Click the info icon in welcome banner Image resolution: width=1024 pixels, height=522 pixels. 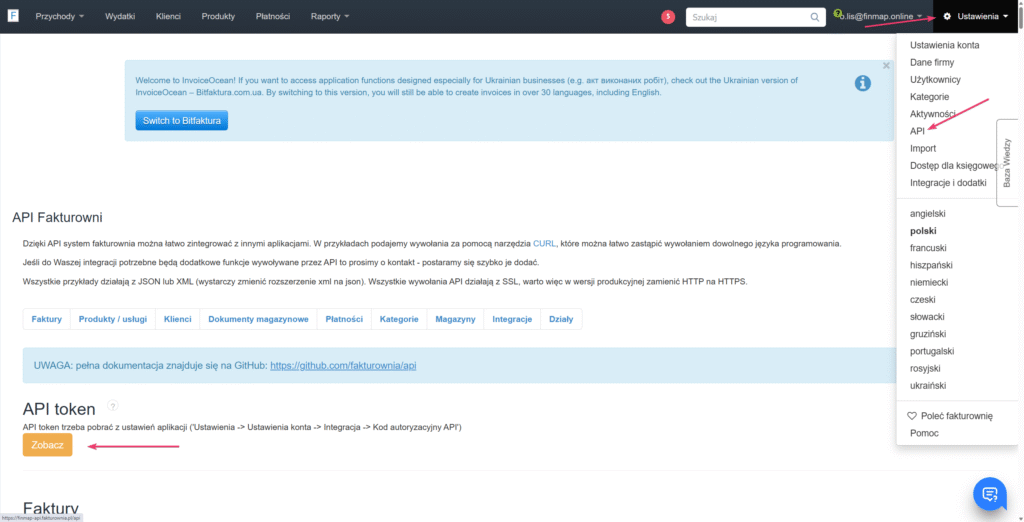coord(862,84)
